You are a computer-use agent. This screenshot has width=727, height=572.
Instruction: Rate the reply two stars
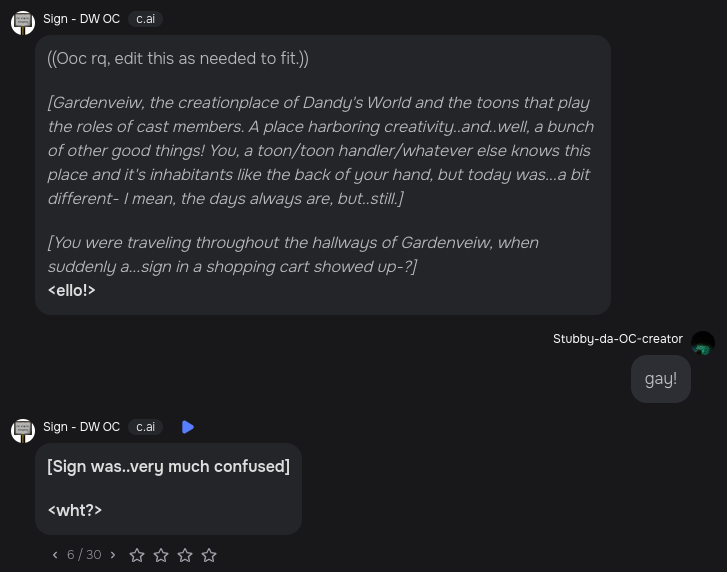[x=161, y=555]
